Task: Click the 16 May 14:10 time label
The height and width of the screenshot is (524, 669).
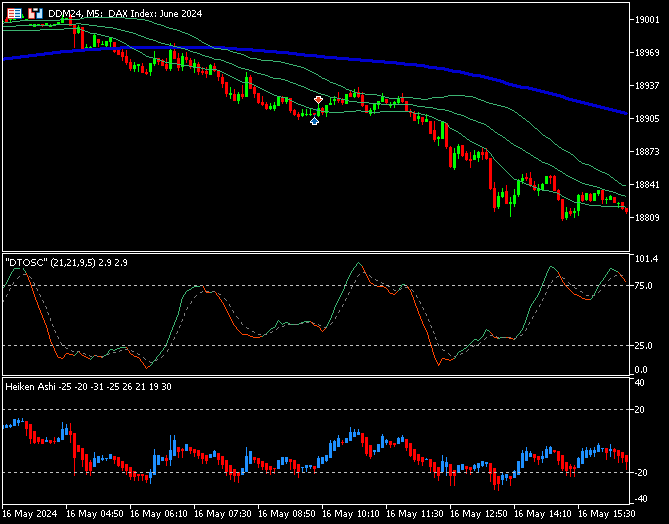Action: tap(543, 514)
